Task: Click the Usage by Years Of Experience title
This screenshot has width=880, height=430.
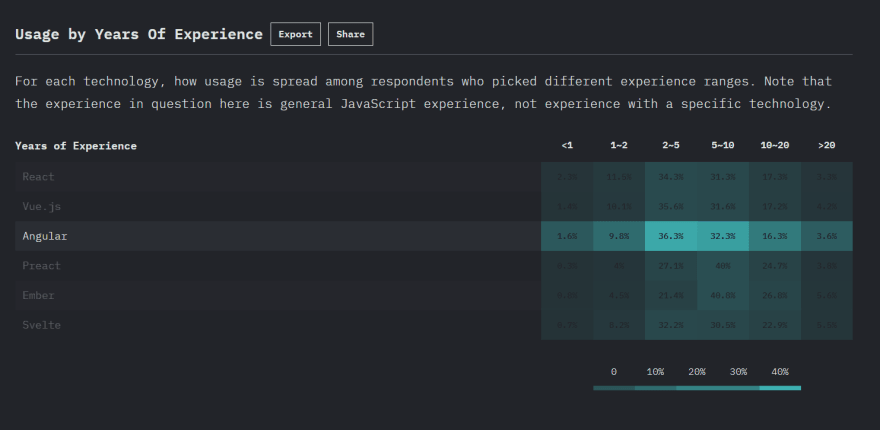Action: (139, 34)
